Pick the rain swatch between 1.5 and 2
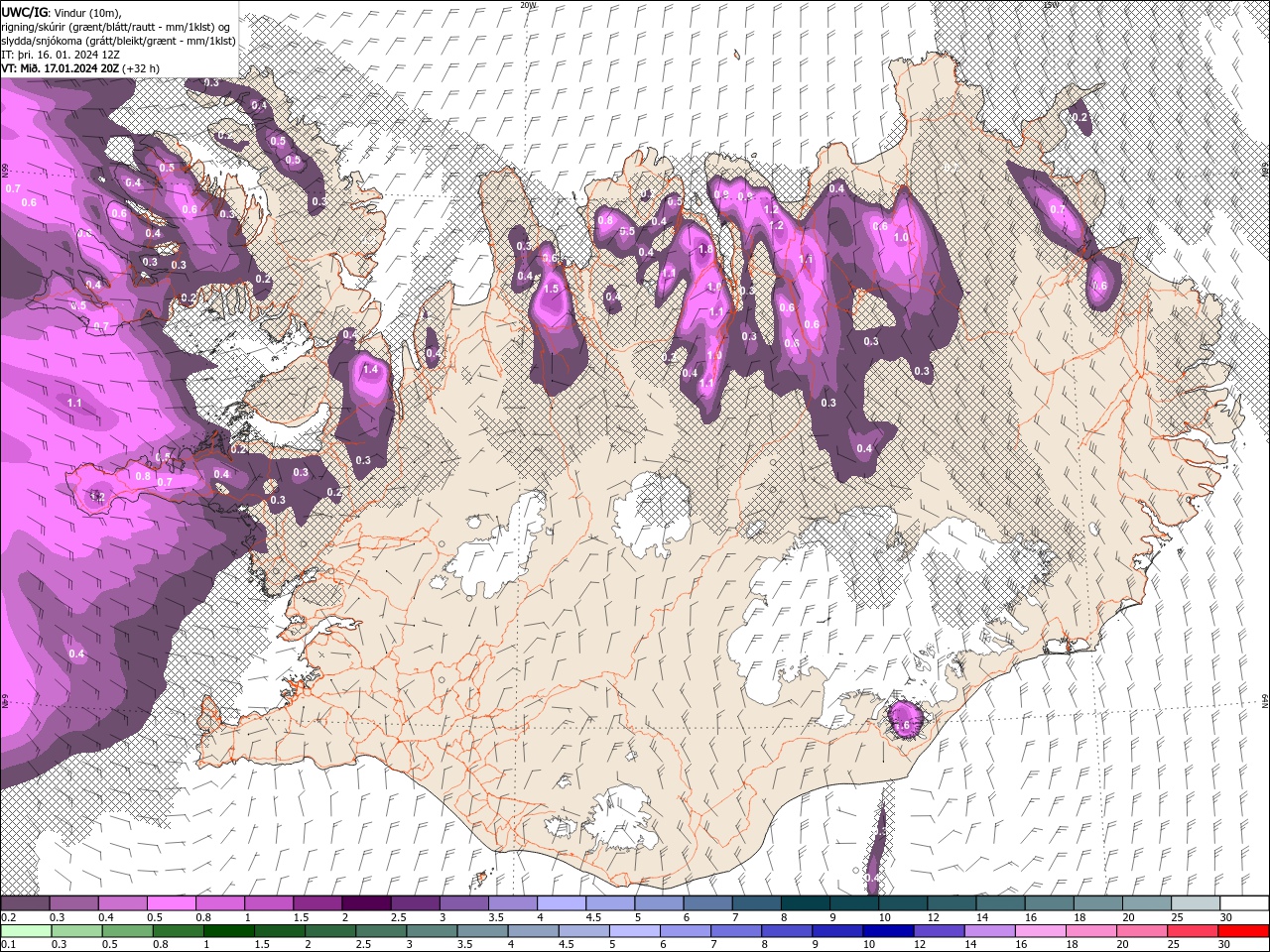The width and height of the screenshot is (1270, 952). tap(279, 931)
